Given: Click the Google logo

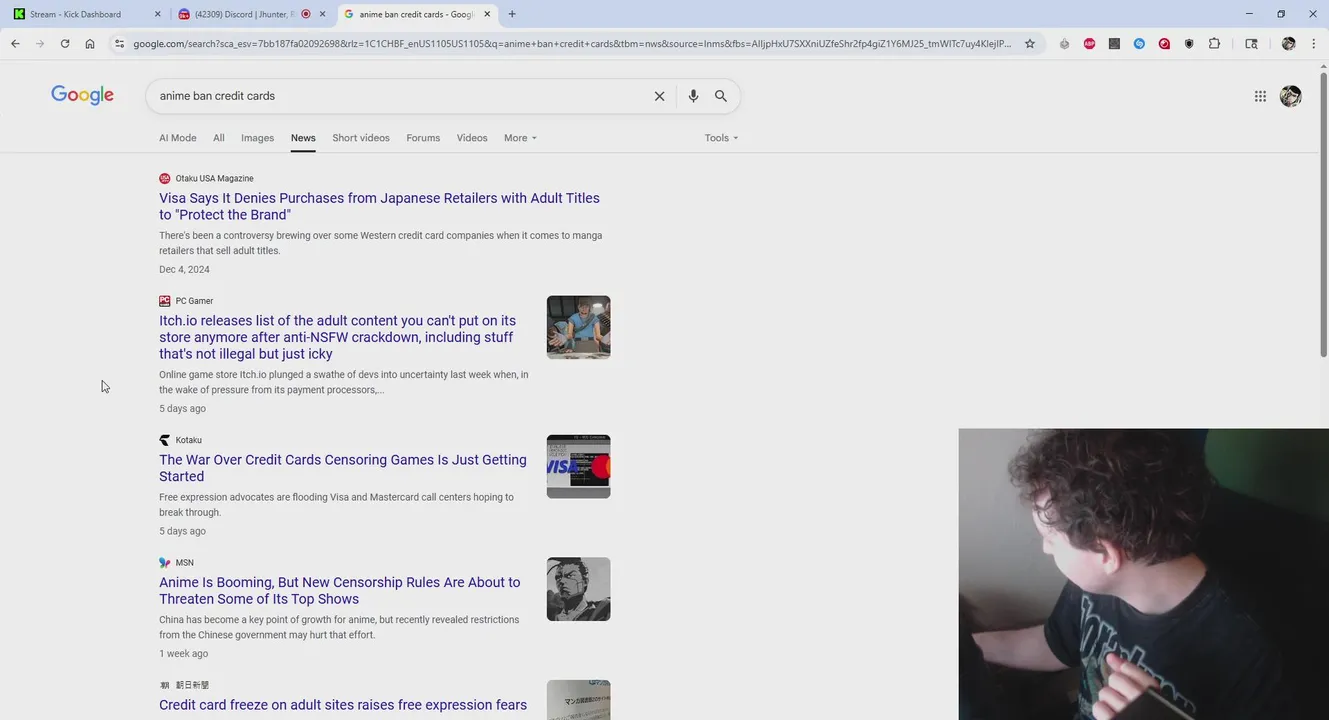Looking at the screenshot, I should tap(82, 95).
